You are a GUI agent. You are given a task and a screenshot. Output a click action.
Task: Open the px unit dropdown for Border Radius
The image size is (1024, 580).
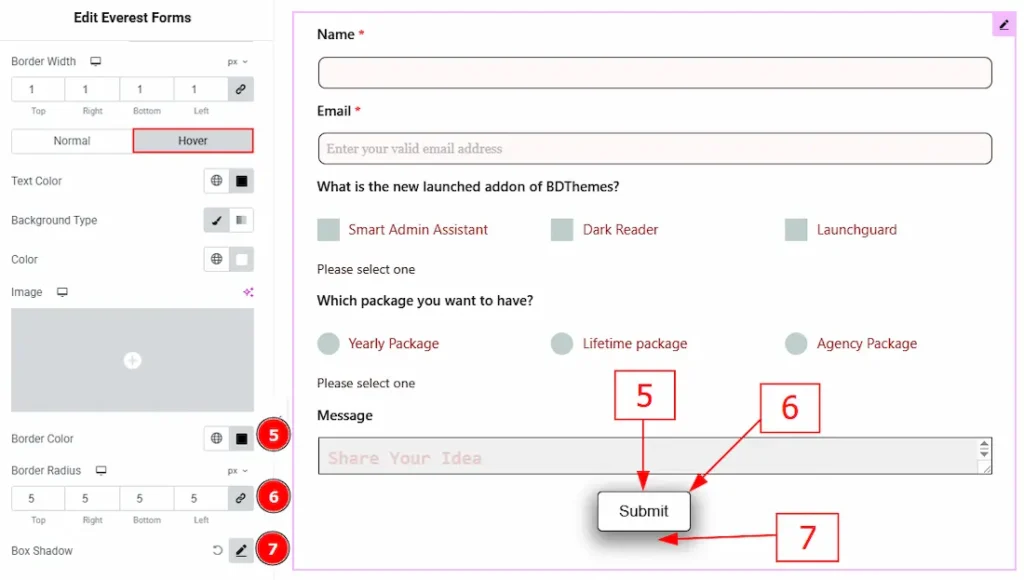pyautogui.click(x=238, y=471)
